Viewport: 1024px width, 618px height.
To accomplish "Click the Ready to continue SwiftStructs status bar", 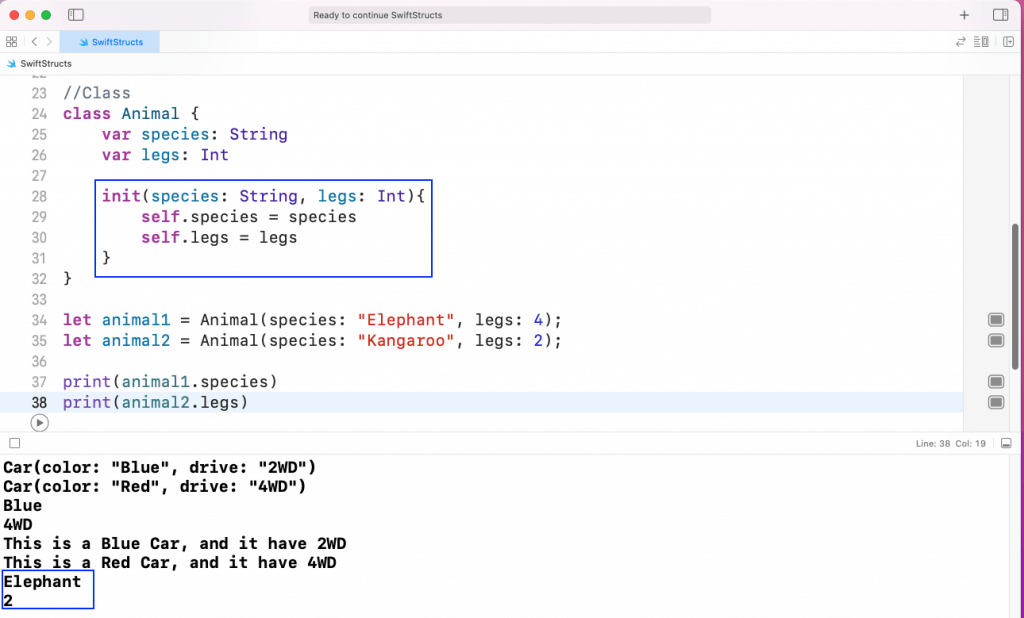I will [x=510, y=15].
